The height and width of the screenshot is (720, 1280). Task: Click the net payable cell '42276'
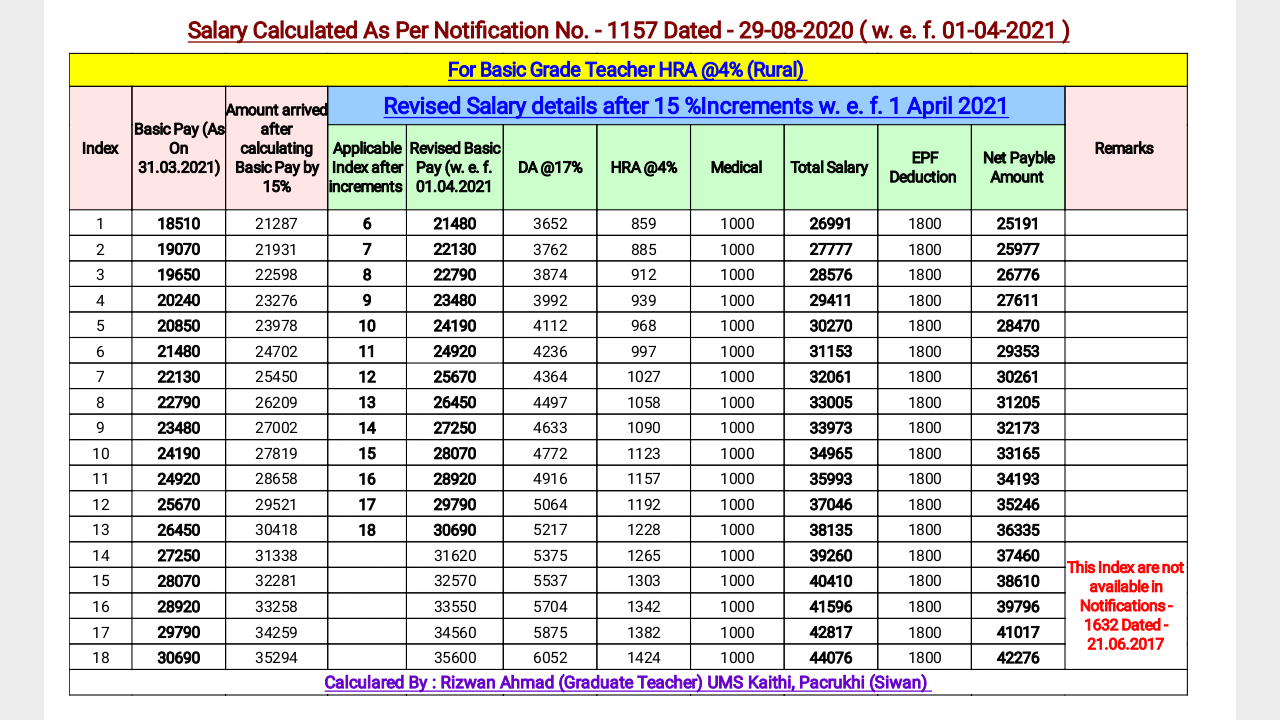1018,657
